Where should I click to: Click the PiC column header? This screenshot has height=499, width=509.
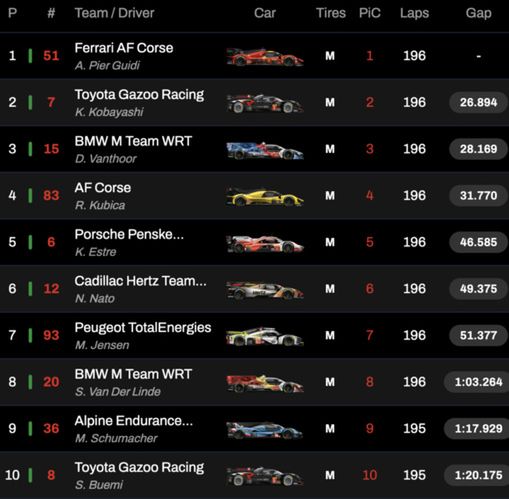[370, 13]
